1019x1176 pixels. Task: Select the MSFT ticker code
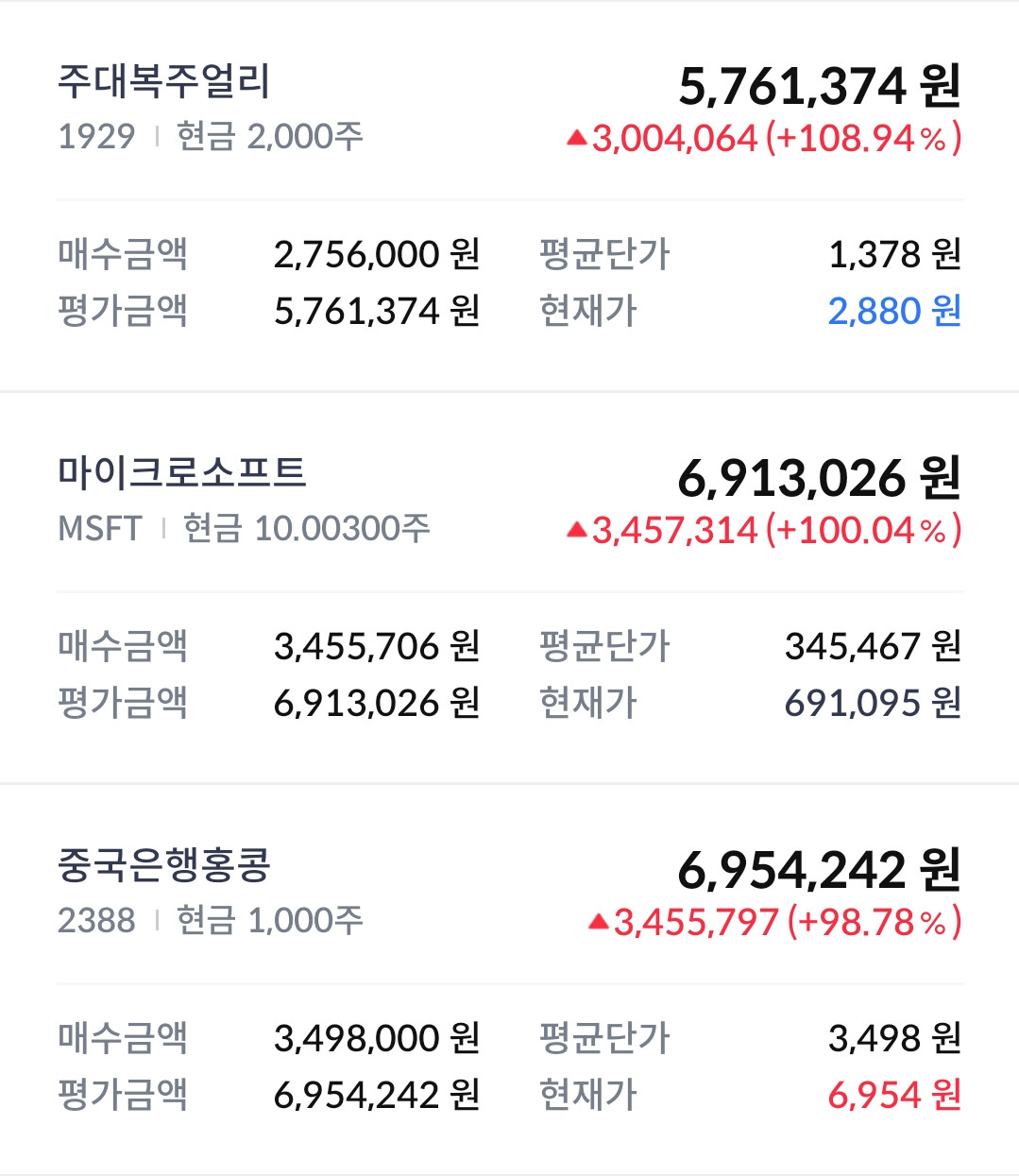(x=100, y=528)
